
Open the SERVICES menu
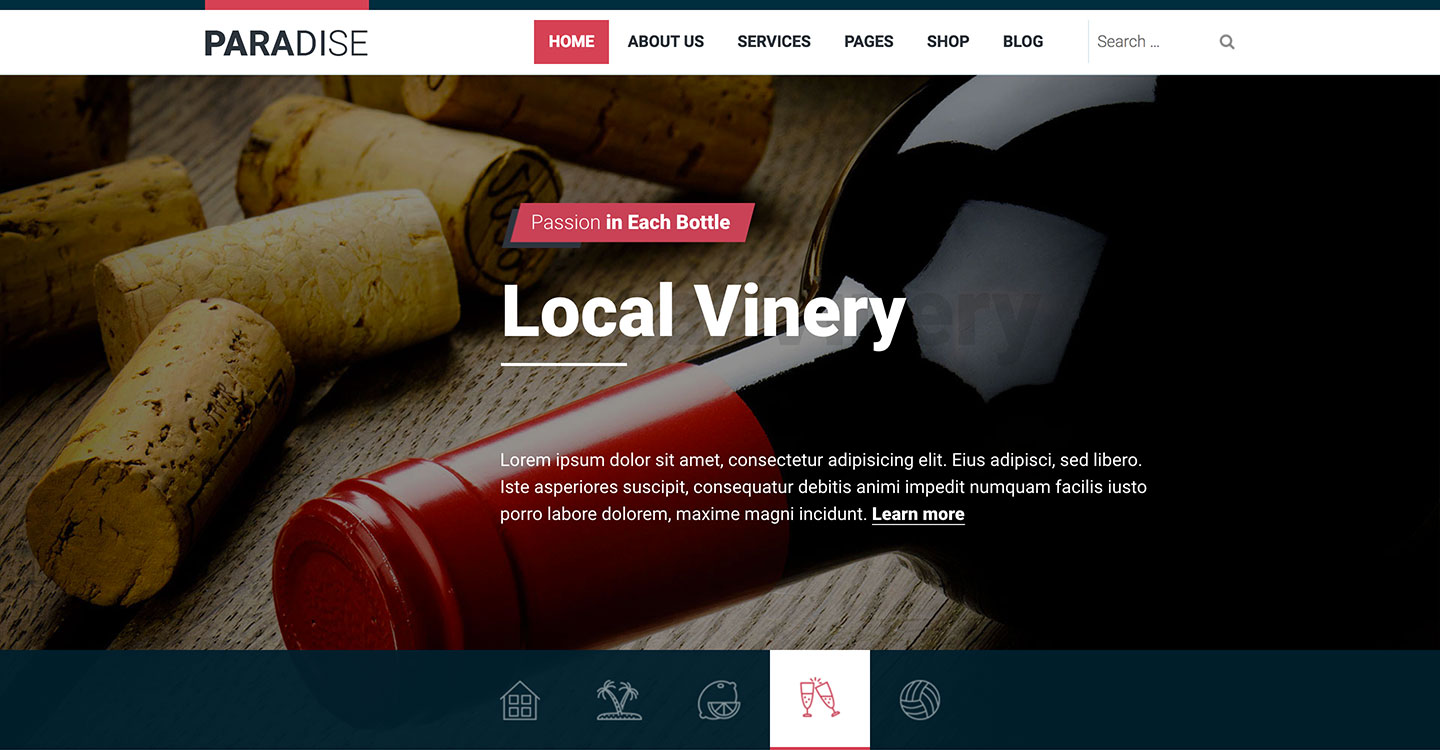[x=774, y=42]
